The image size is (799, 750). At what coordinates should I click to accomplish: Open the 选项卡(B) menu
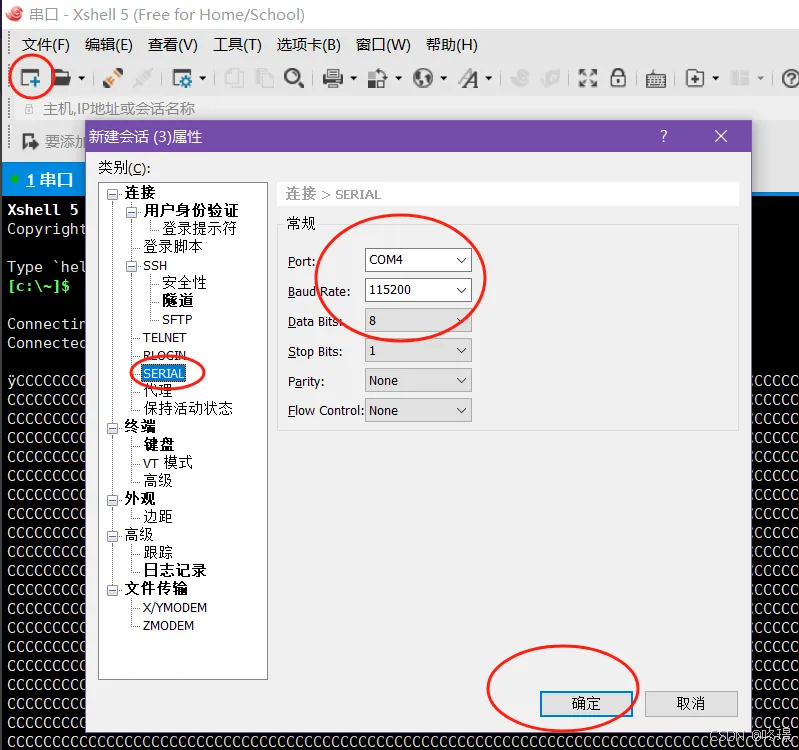click(308, 45)
